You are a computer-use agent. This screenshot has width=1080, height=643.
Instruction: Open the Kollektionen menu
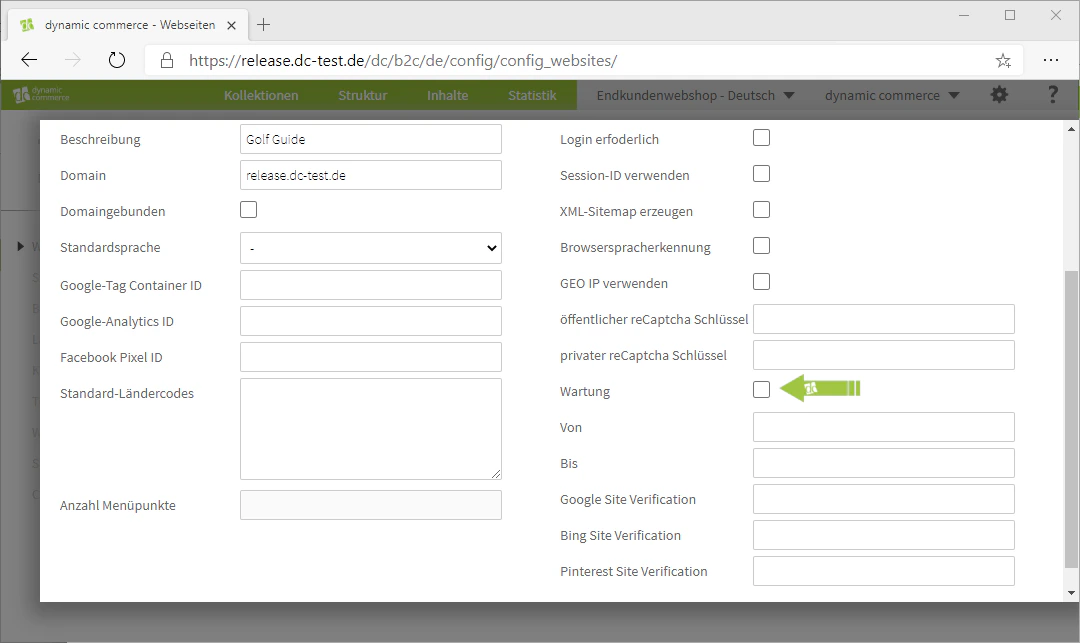click(x=261, y=95)
